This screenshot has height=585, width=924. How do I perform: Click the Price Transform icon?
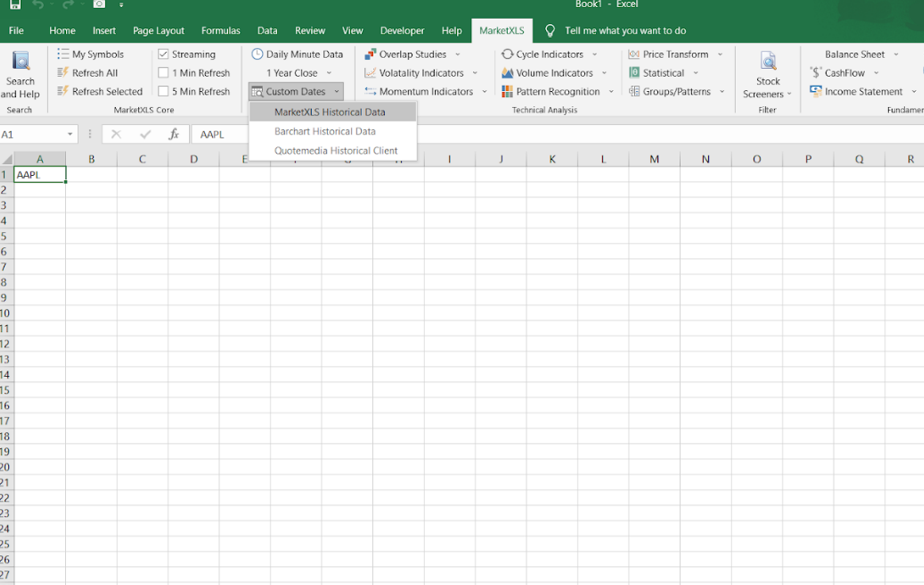634,54
